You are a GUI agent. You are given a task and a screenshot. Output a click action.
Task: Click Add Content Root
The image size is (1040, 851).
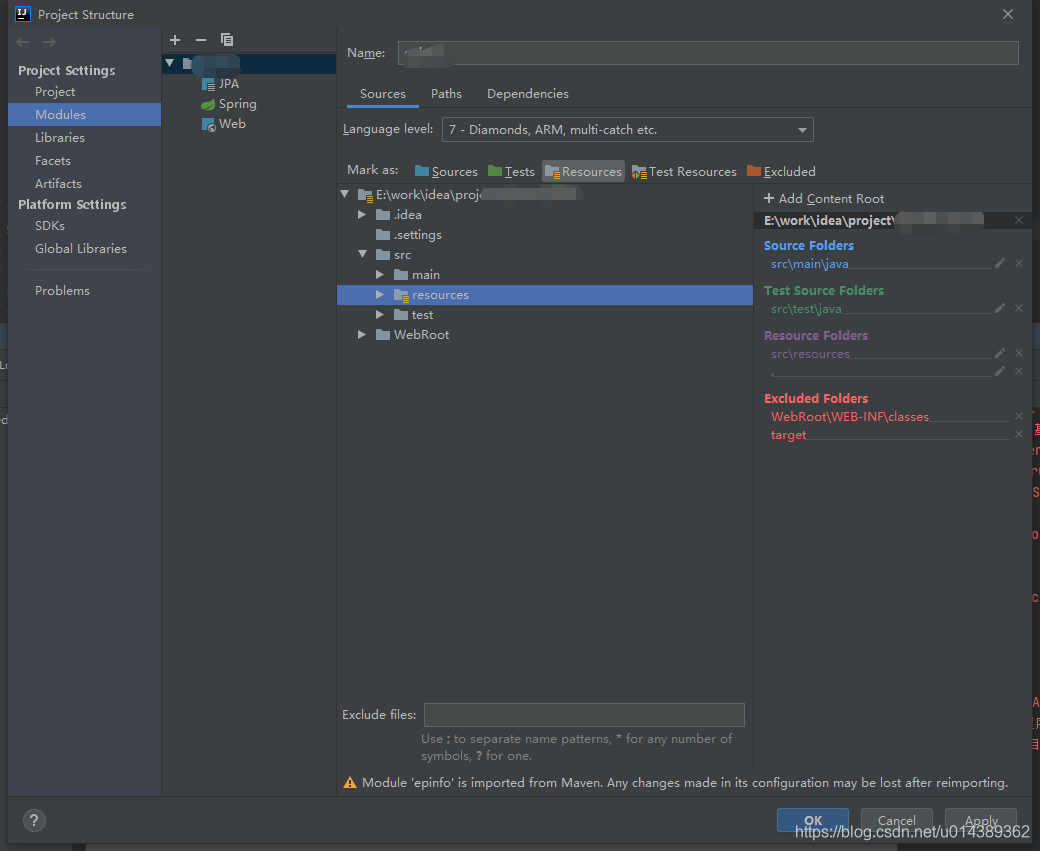pyautogui.click(x=824, y=198)
